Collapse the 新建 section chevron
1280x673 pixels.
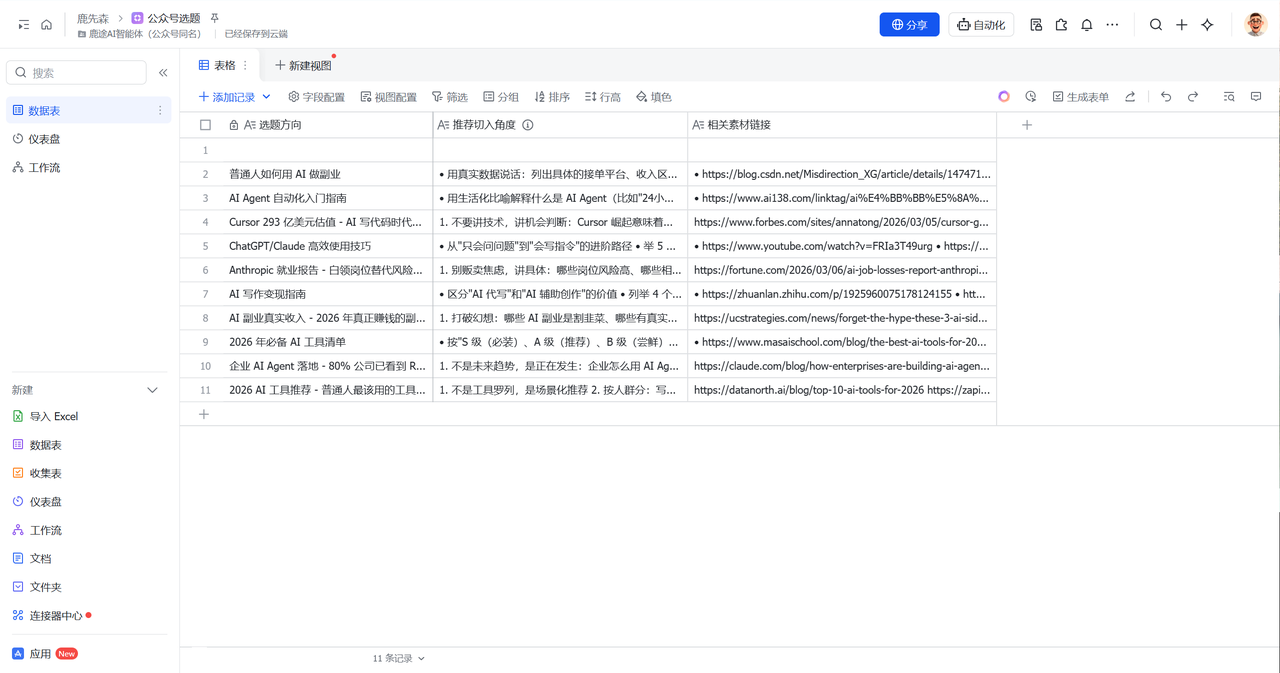click(153, 390)
